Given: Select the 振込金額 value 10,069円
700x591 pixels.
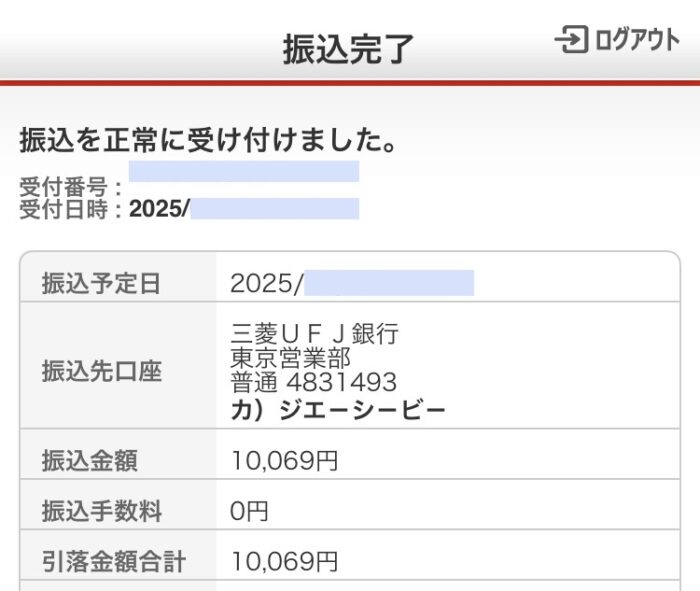Looking at the screenshot, I should (x=284, y=461).
